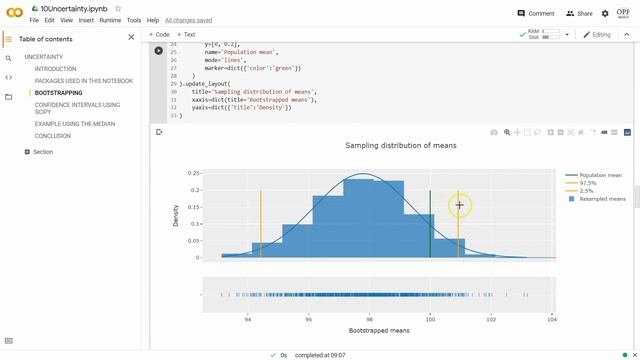The height and width of the screenshot is (360, 640).
Task: Compare data on hover icon
Action: [614, 132]
